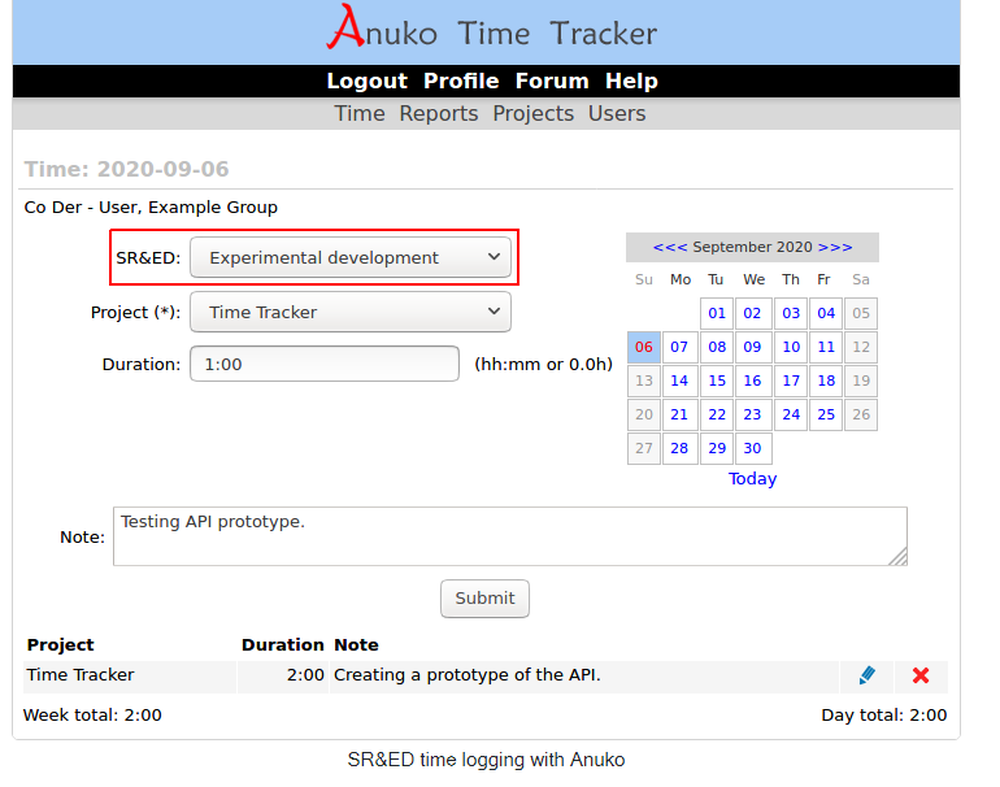
Task: Open the Profile page
Action: tap(461, 81)
